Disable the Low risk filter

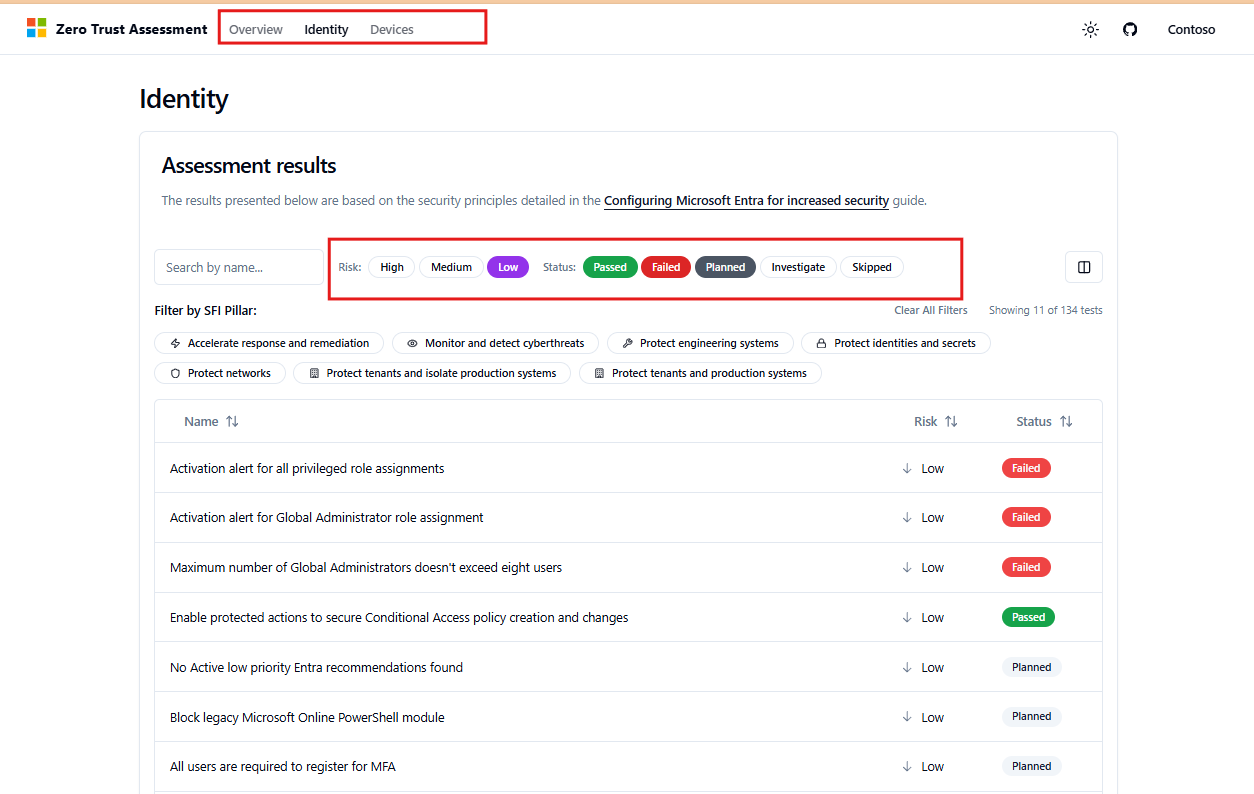tap(507, 267)
